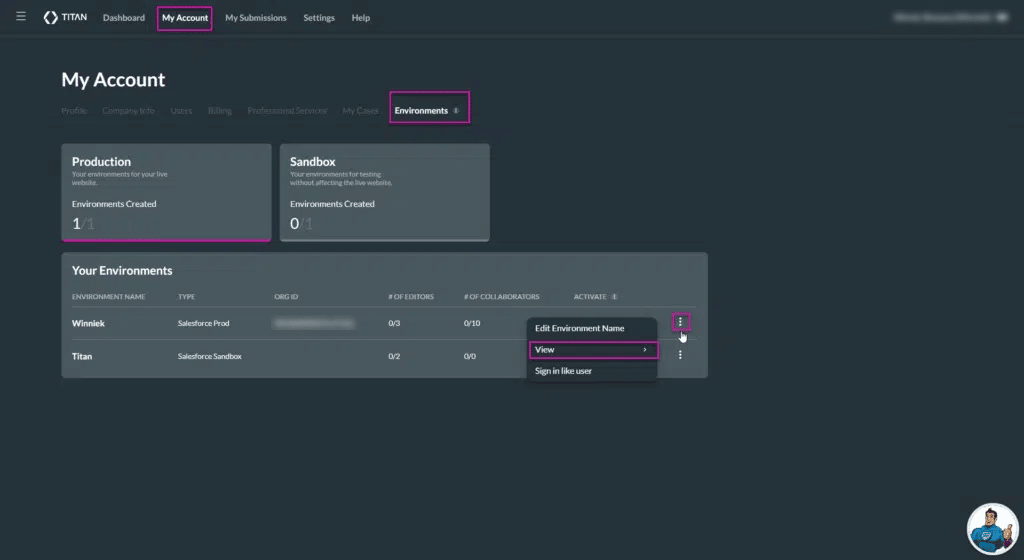Click the info icon next to ACTIVATE header
The height and width of the screenshot is (560, 1024).
click(614, 296)
